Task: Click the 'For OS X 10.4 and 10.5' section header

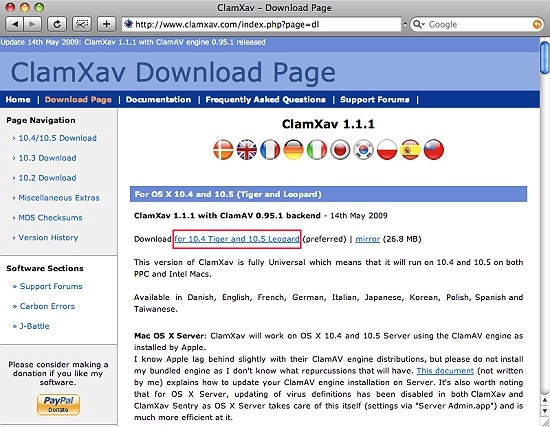Action: 328,194
